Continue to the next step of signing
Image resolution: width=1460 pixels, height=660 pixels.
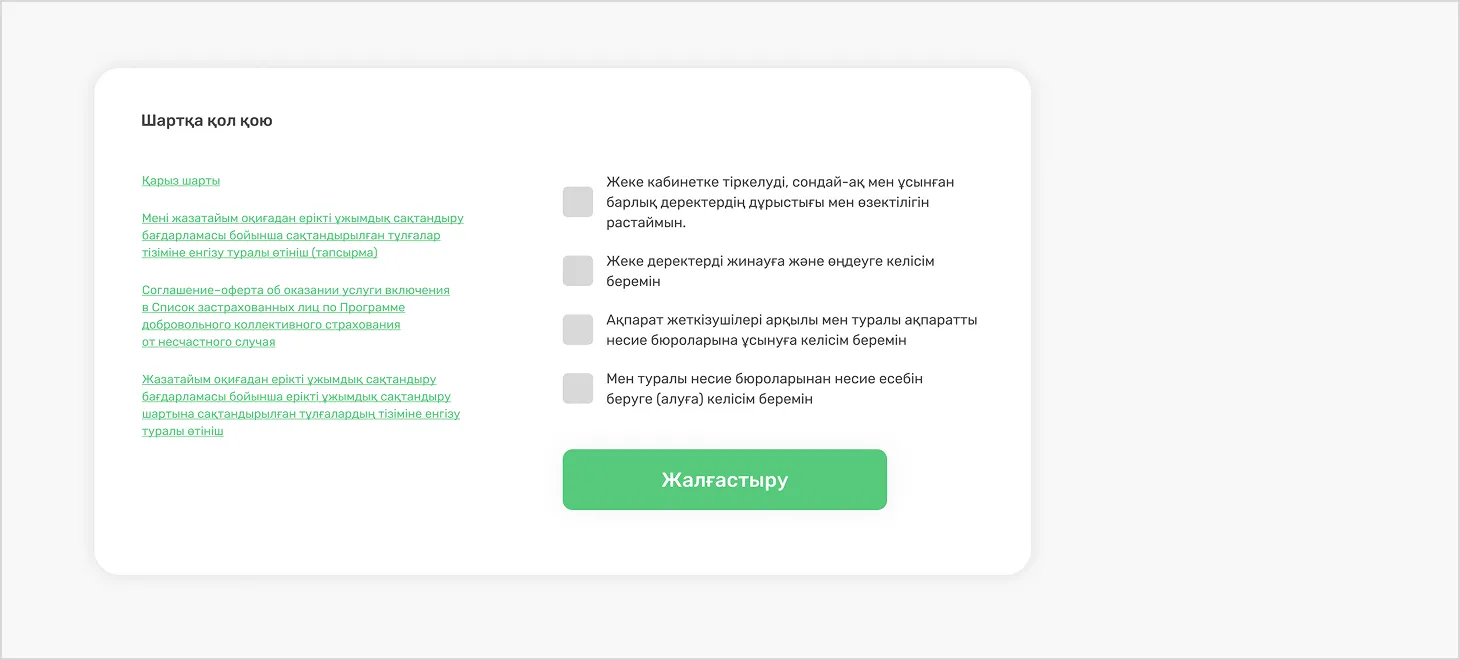pyautogui.click(x=724, y=480)
